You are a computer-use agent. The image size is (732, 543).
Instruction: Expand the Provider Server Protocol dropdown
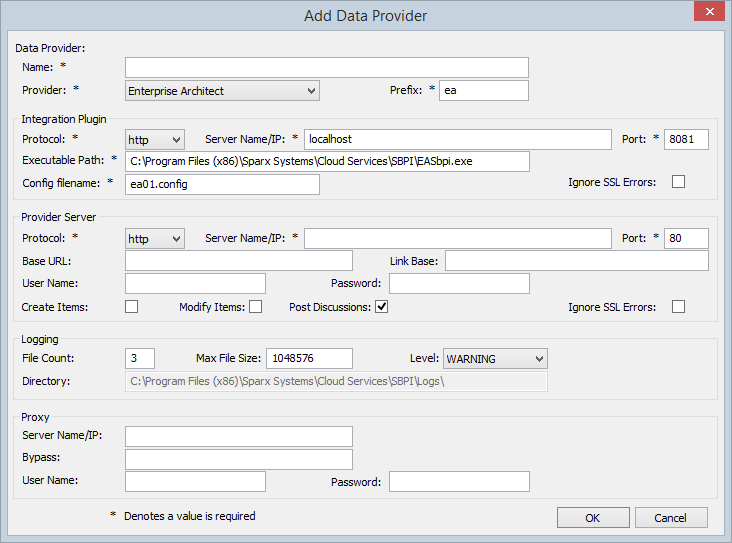[155, 239]
